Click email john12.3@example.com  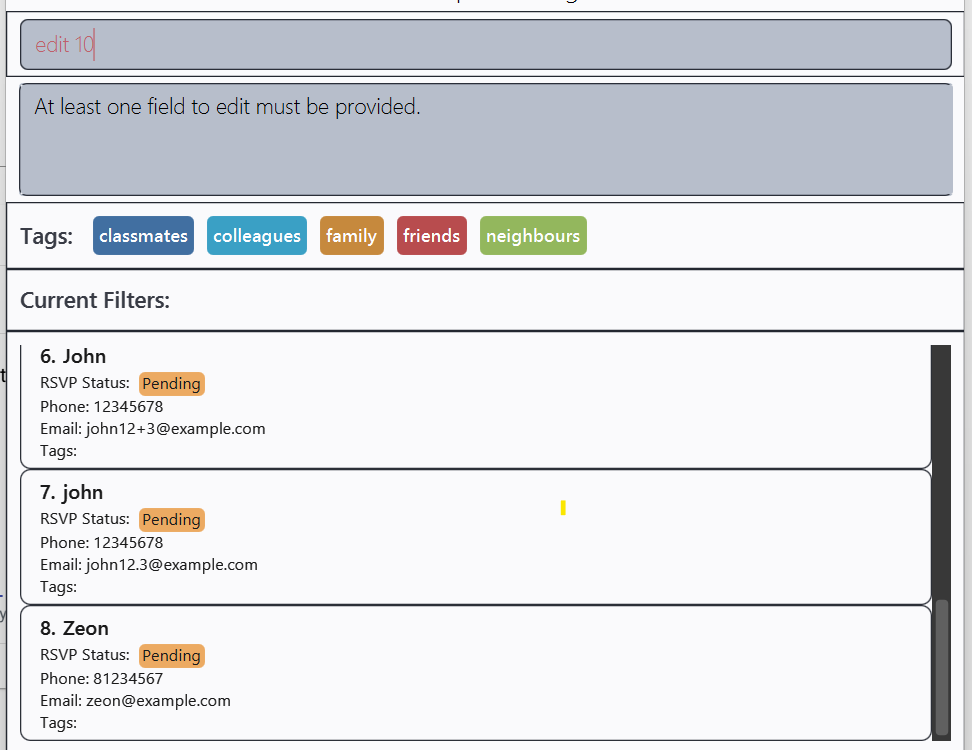(172, 565)
